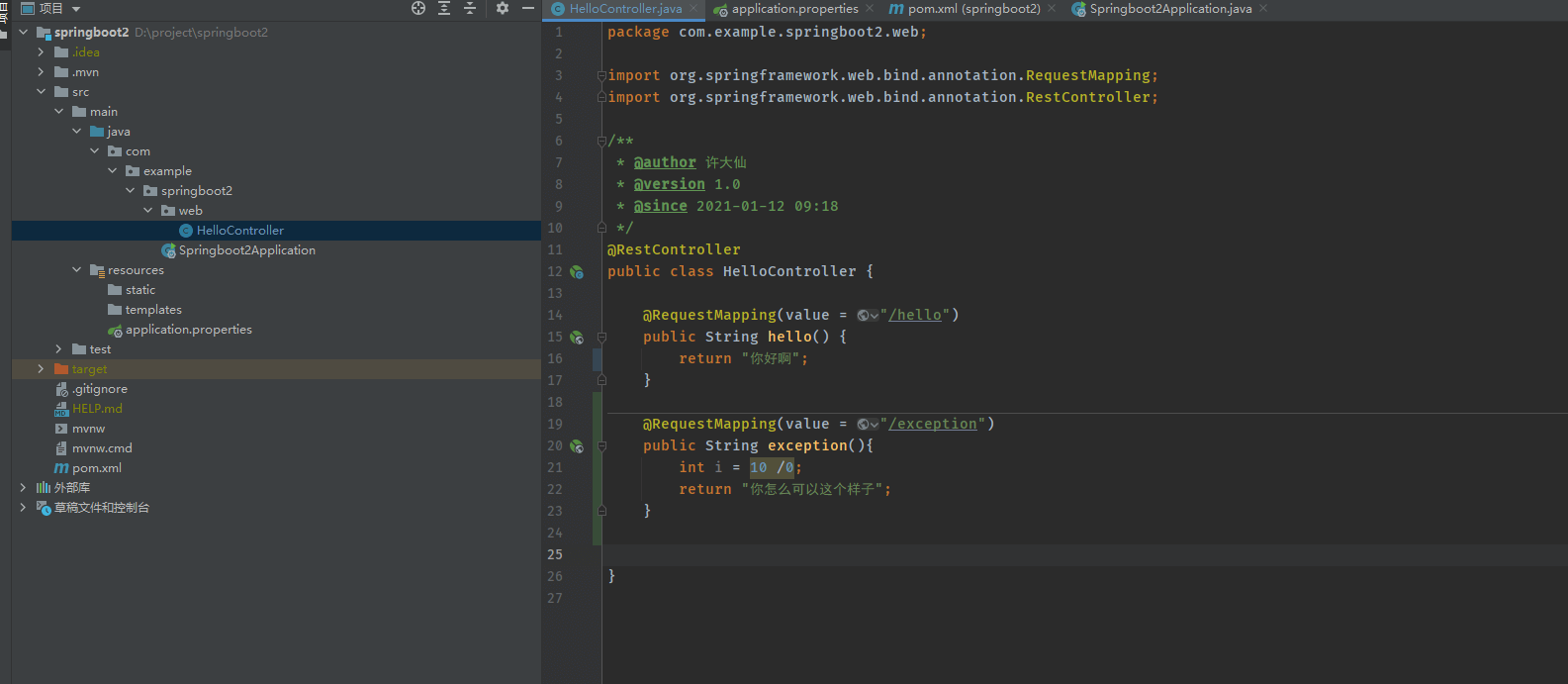
Task: Expand the test folder
Action: [x=58, y=348]
